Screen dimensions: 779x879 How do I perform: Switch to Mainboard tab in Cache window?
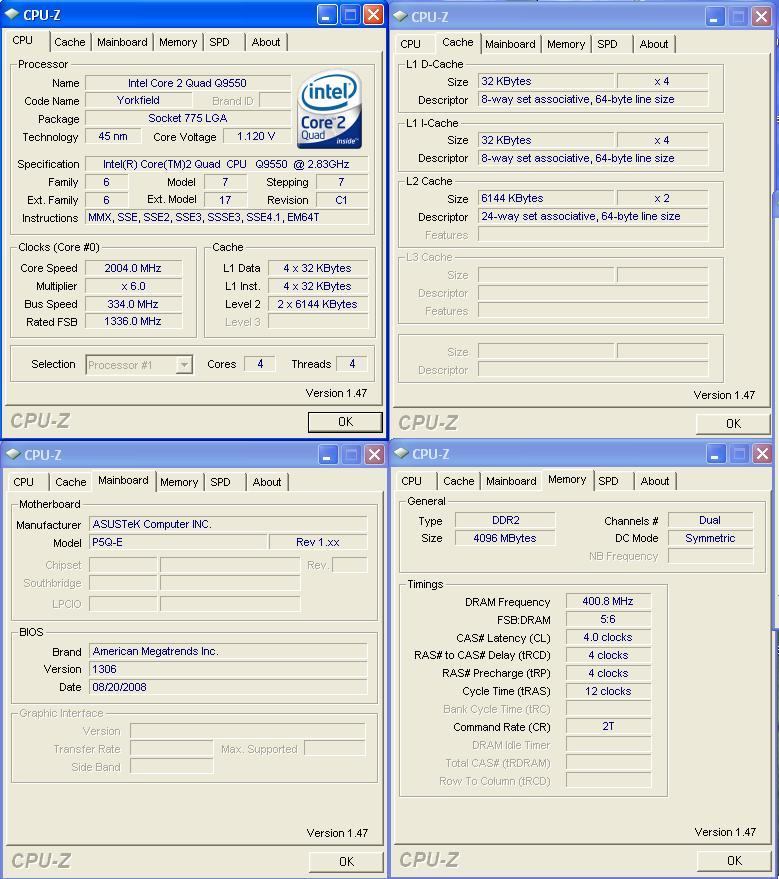[x=510, y=44]
